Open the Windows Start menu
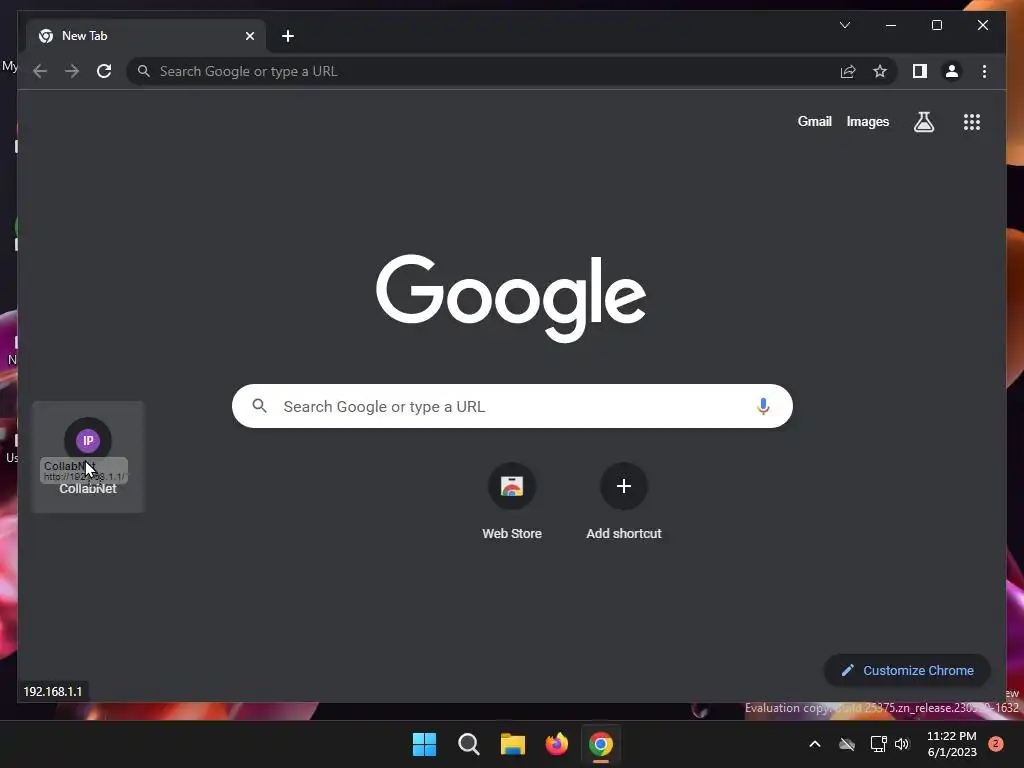Viewport: 1024px width, 768px height. pos(424,744)
